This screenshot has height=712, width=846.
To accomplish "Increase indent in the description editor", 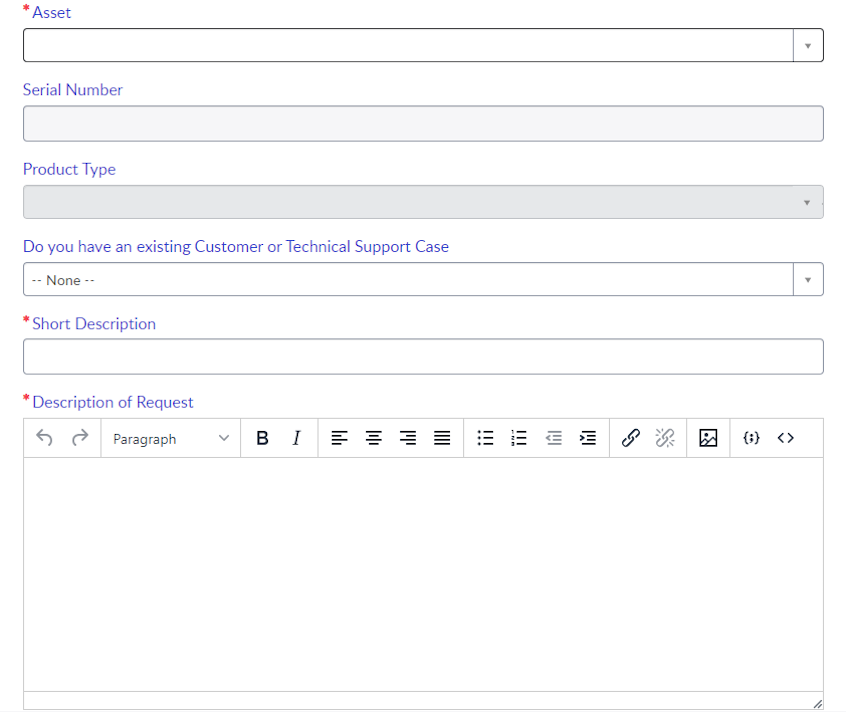I will [587, 437].
